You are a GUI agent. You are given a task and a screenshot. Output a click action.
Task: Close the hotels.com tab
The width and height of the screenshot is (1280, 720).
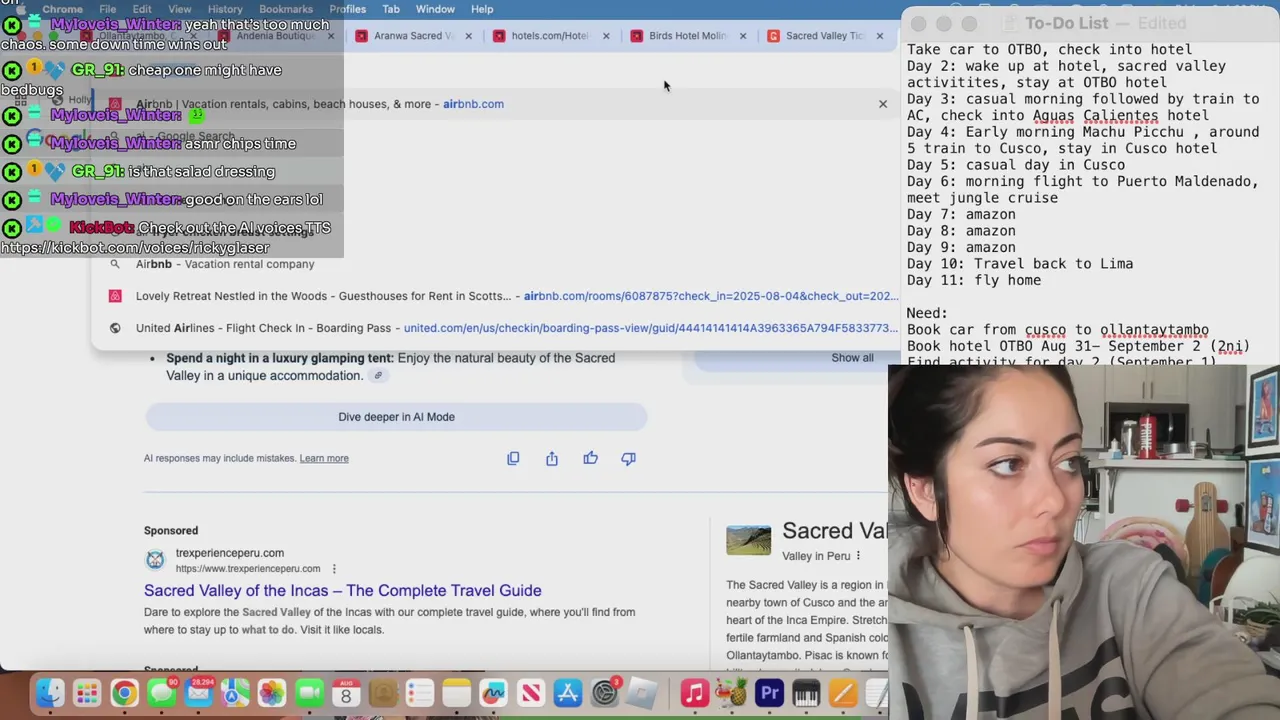click(606, 36)
